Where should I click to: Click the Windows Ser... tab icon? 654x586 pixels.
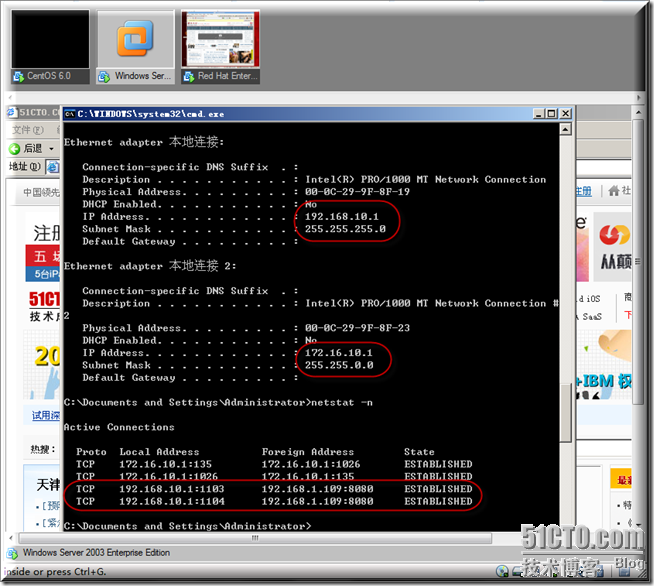[104, 76]
